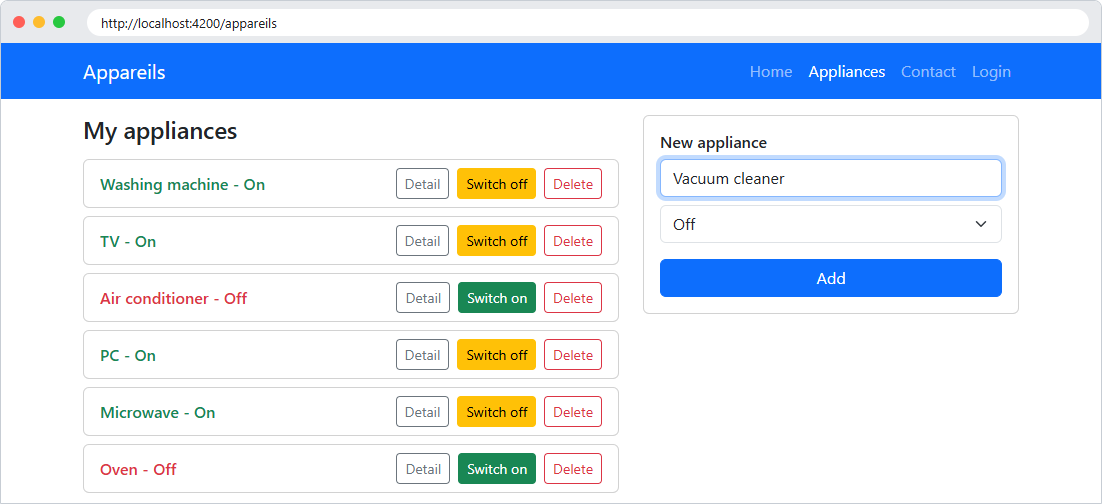Viewport: 1102px width, 504px height.
Task: Click the Add appliance button
Action: [831, 278]
